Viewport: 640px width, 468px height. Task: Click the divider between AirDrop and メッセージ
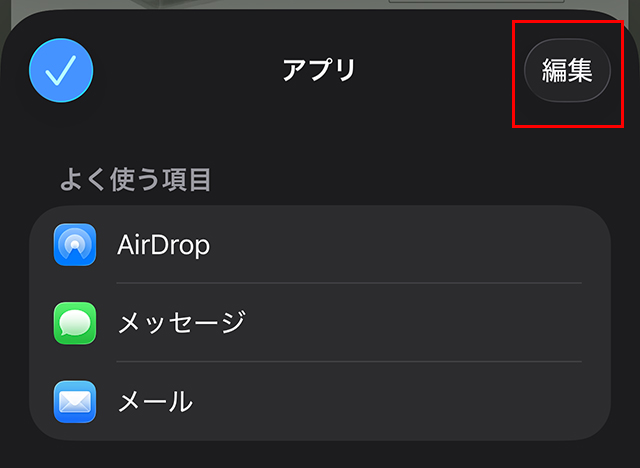(349, 283)
